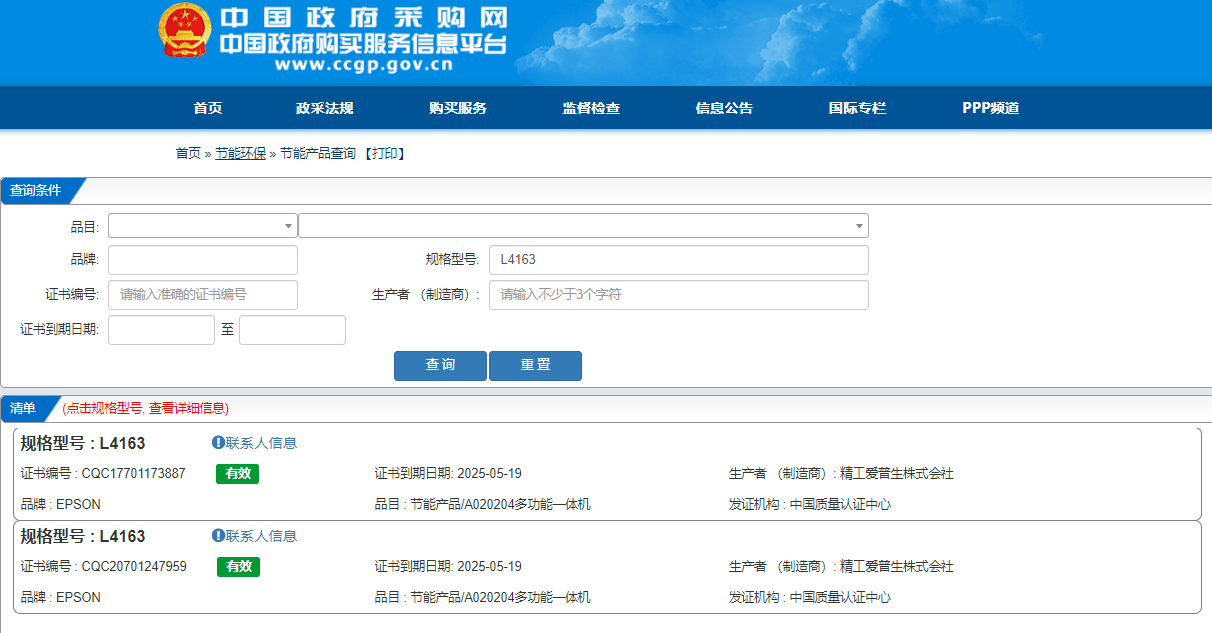Click info icon beside second 联系人信息 link
This screenshot has height=633, width=1212.
point(218,535)
